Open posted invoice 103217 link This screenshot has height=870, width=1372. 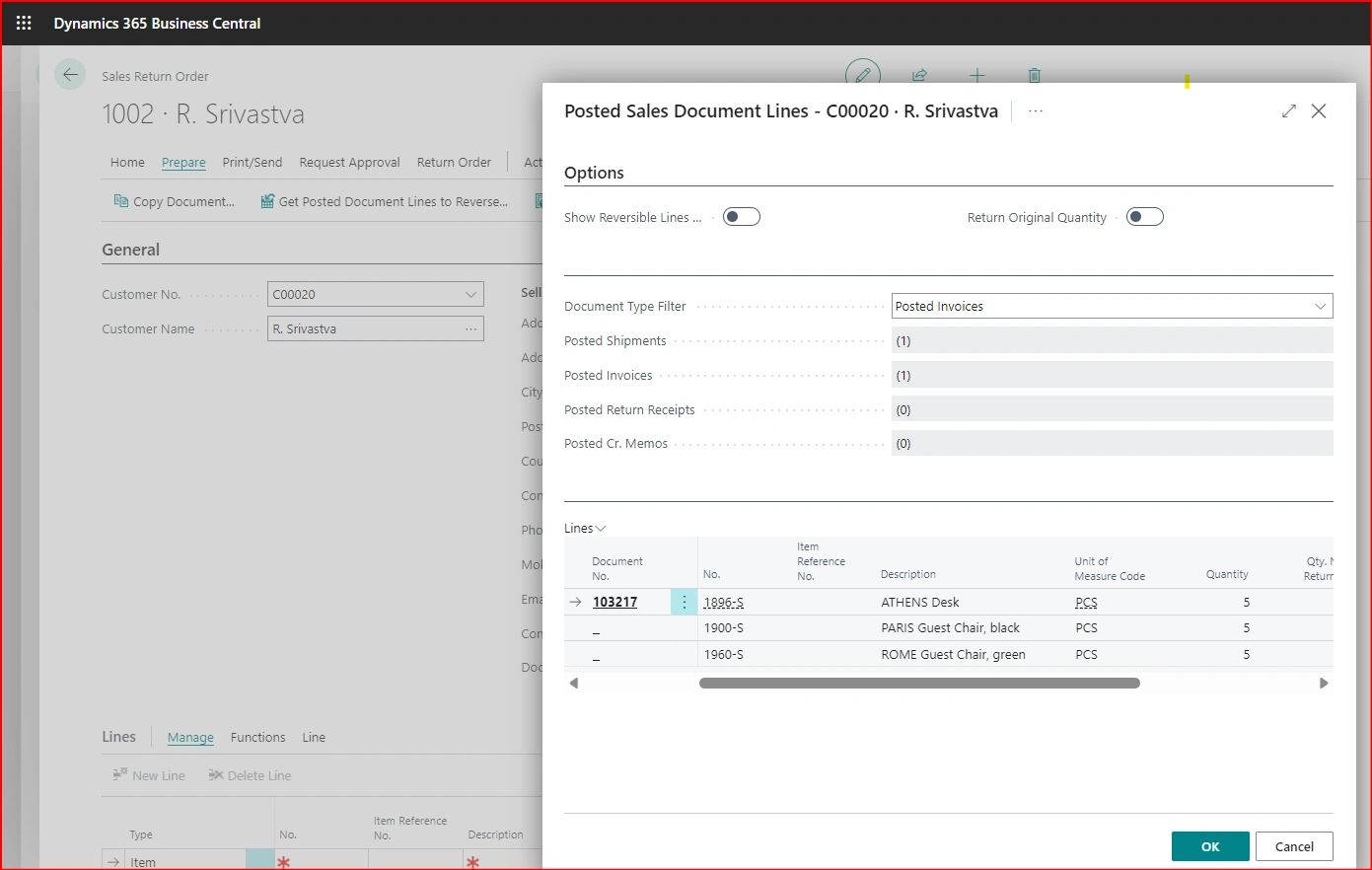[614, 602]
